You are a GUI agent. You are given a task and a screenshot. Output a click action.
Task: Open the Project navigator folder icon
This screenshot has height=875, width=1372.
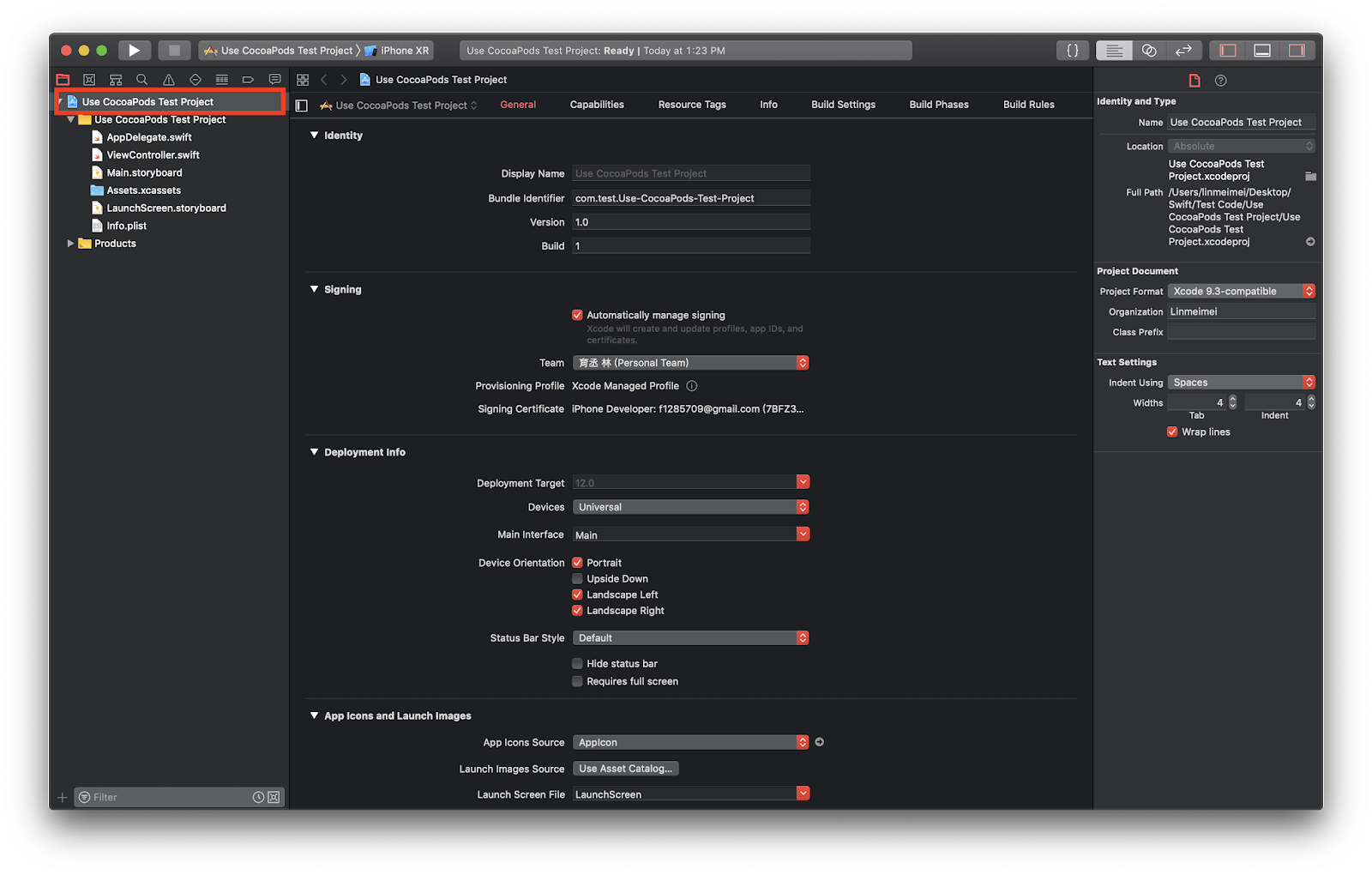[x=63, y=80]
